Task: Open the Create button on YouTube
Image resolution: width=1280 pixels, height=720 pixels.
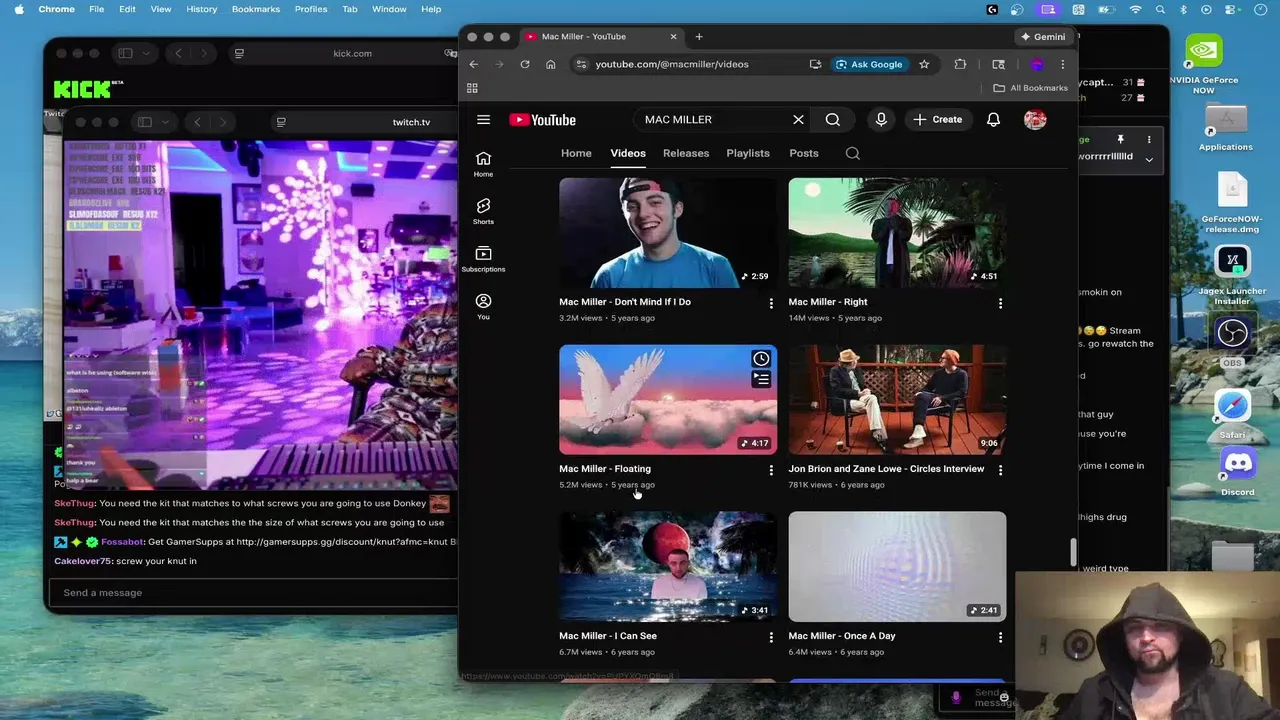Action: [x=937, y=120]
